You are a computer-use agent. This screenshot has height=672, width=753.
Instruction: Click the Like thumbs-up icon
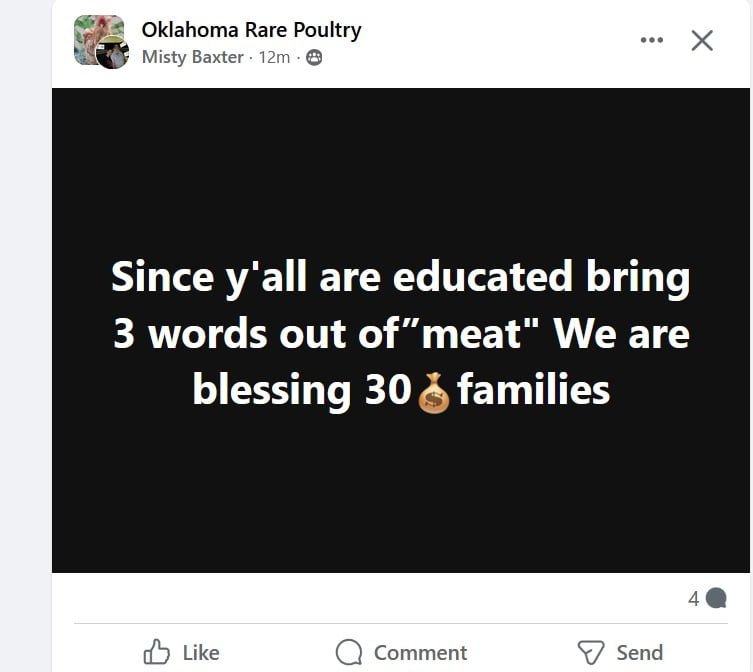[157, 652]
